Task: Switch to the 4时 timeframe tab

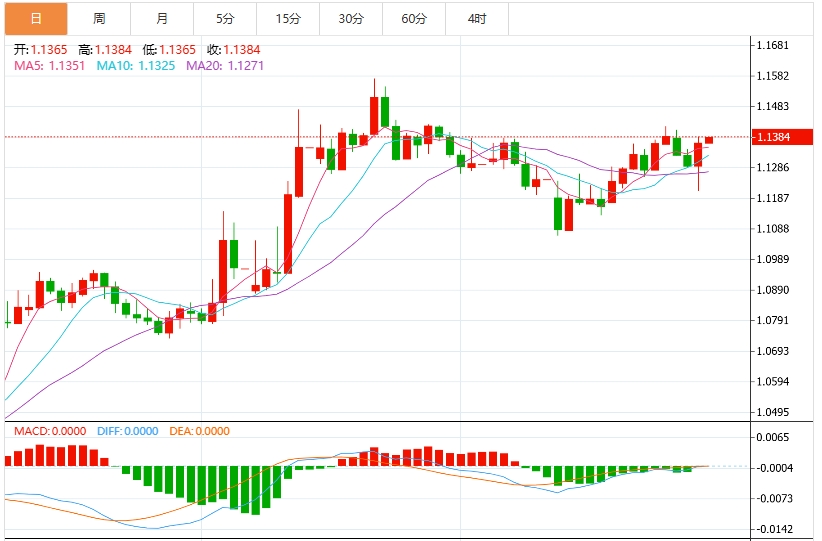Action: [477, 19]
